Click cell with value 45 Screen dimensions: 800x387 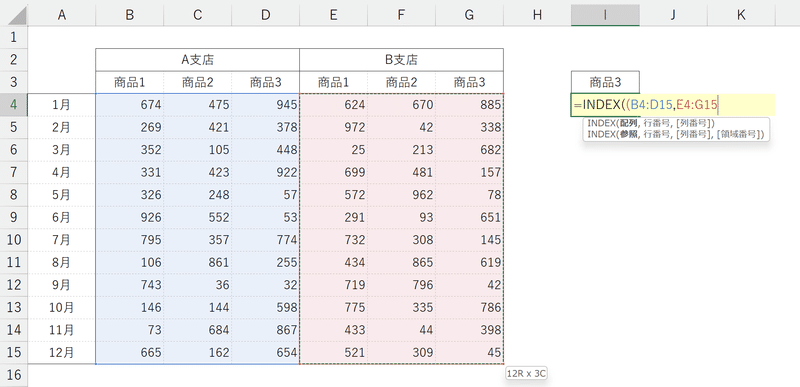(x=469, y=352)
